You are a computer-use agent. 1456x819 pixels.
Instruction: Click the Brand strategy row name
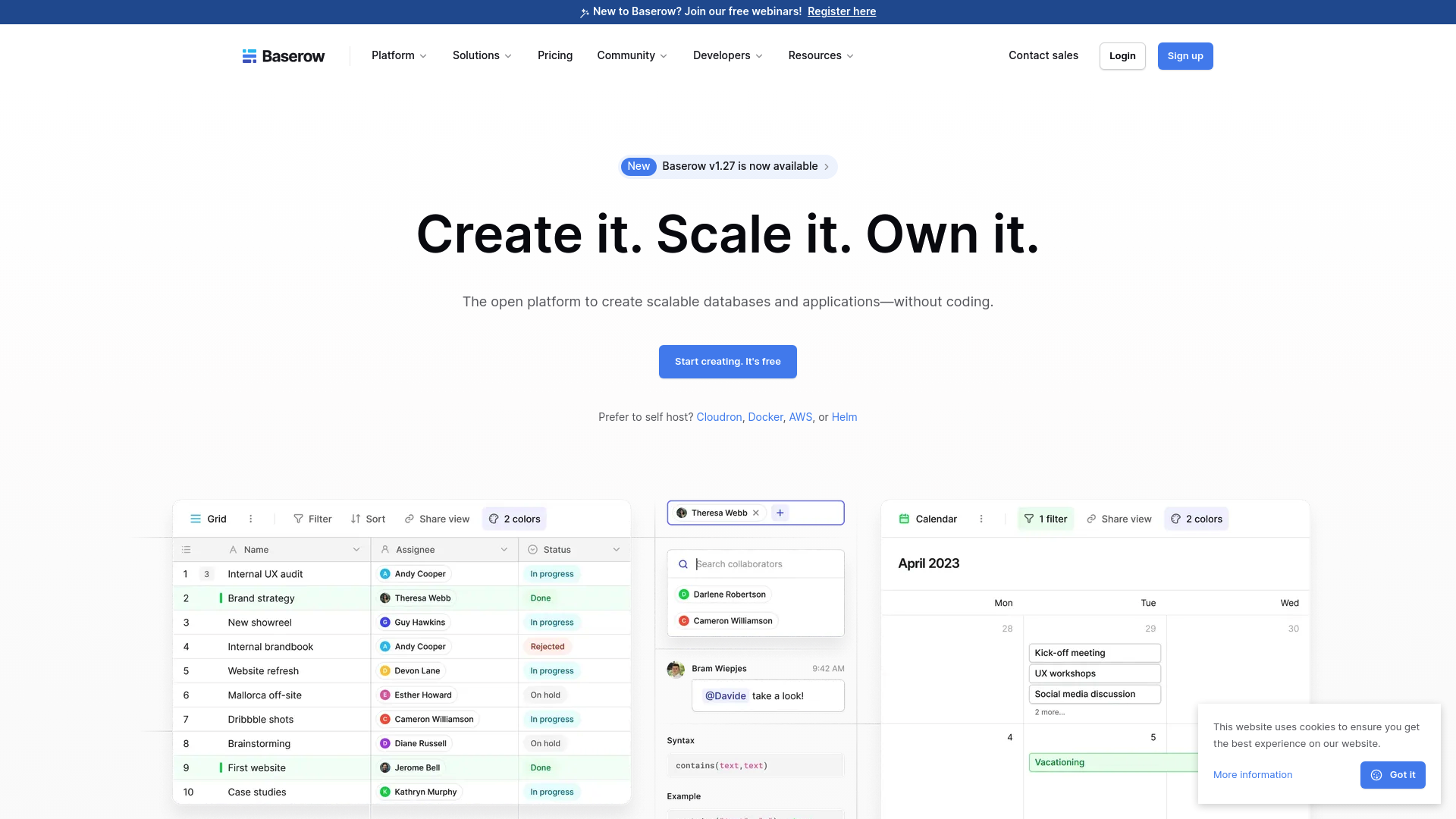(x=261, y=598)
